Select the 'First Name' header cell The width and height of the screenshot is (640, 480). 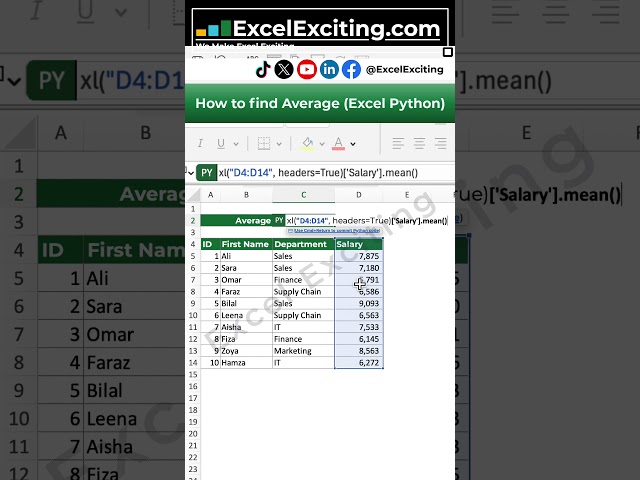247,244
